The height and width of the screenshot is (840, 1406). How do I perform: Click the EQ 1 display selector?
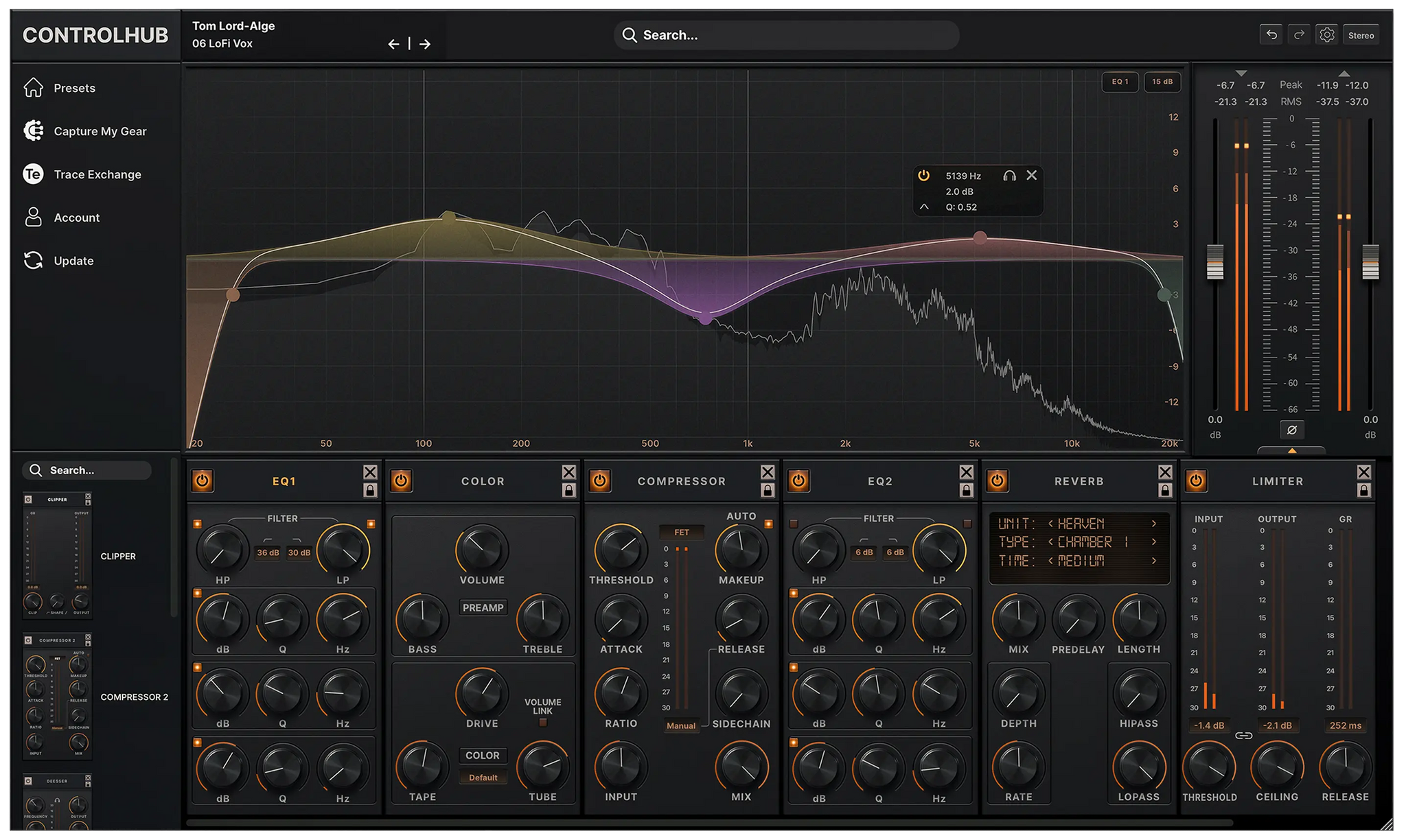coord(1120,82)
